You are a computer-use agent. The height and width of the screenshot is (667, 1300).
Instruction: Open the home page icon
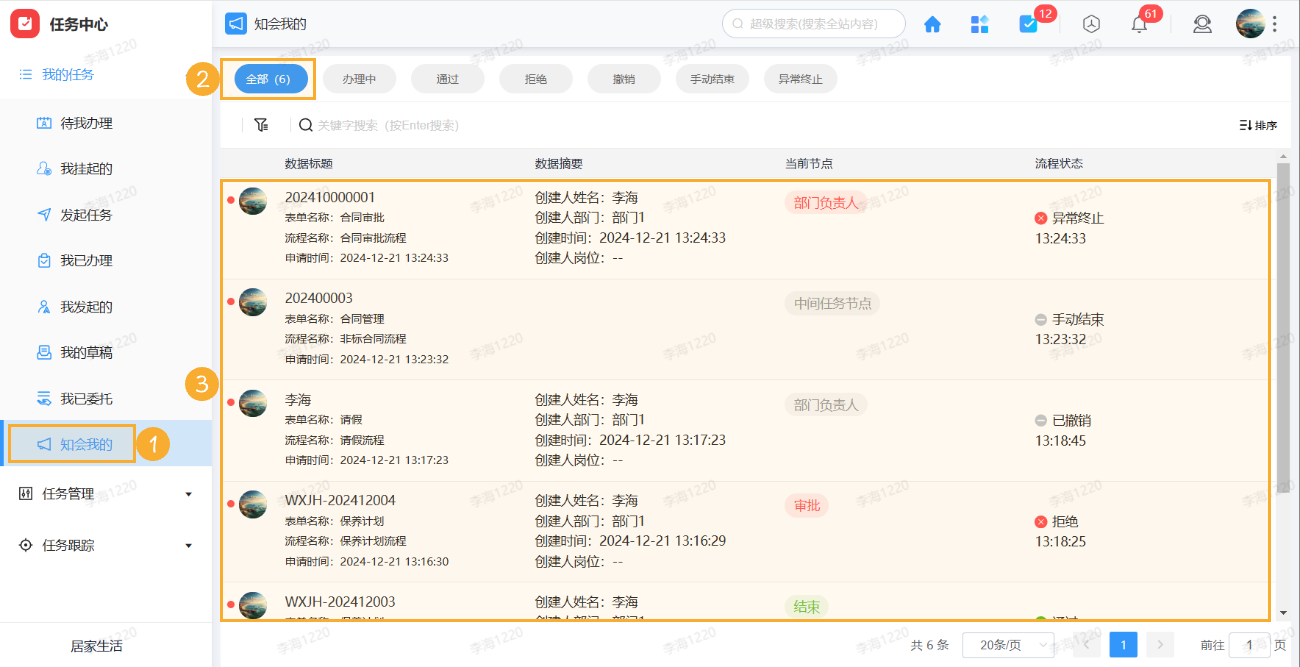pos(931,23)
